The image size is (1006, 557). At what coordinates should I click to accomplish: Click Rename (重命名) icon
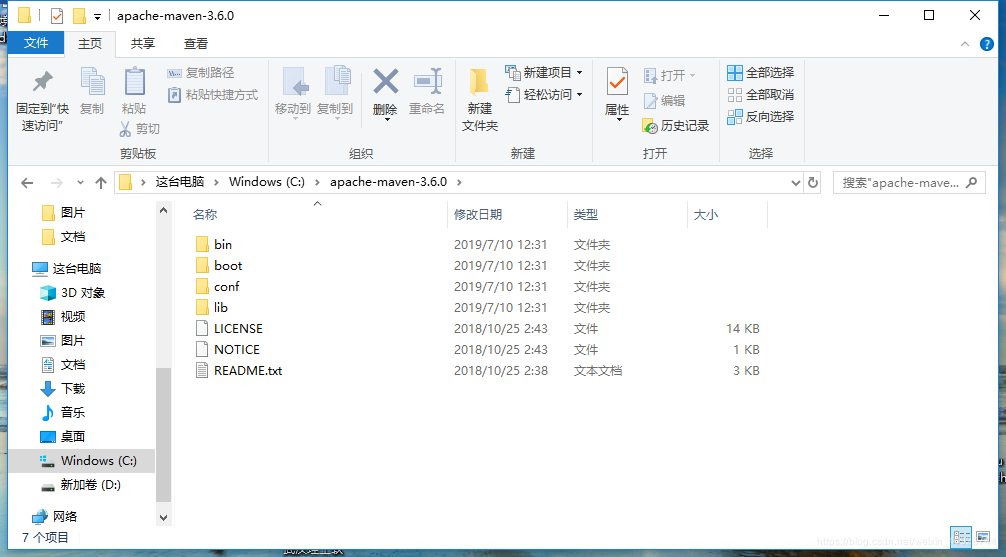coord(427,91)
